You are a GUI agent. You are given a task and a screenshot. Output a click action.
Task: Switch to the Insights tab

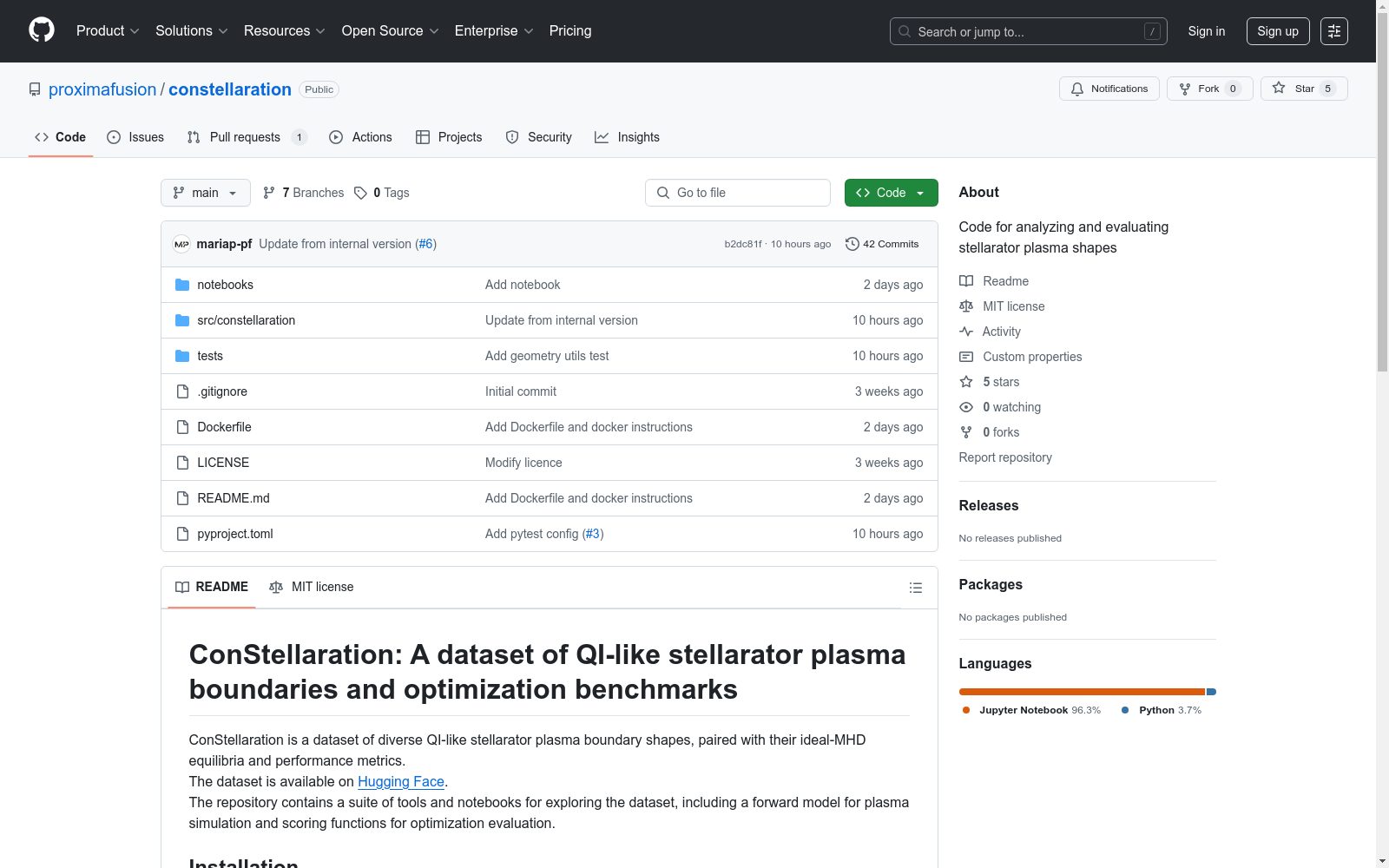coord(627,137)
